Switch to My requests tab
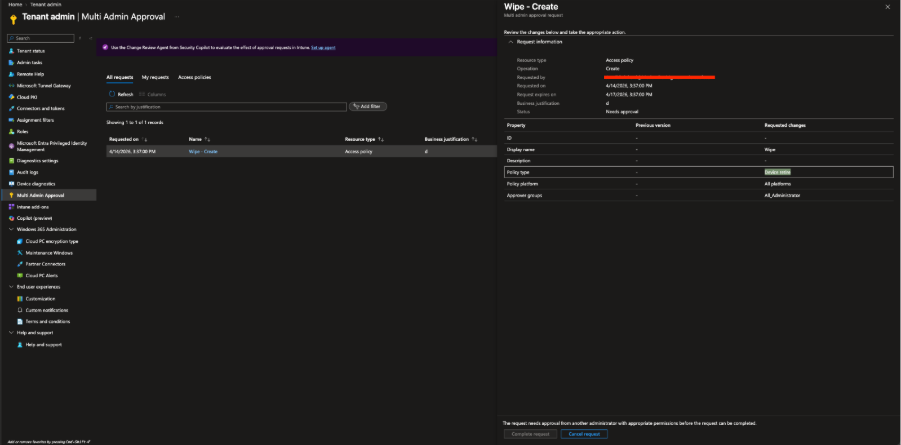This screenshot has height=445, width=901. click(155, 77)
